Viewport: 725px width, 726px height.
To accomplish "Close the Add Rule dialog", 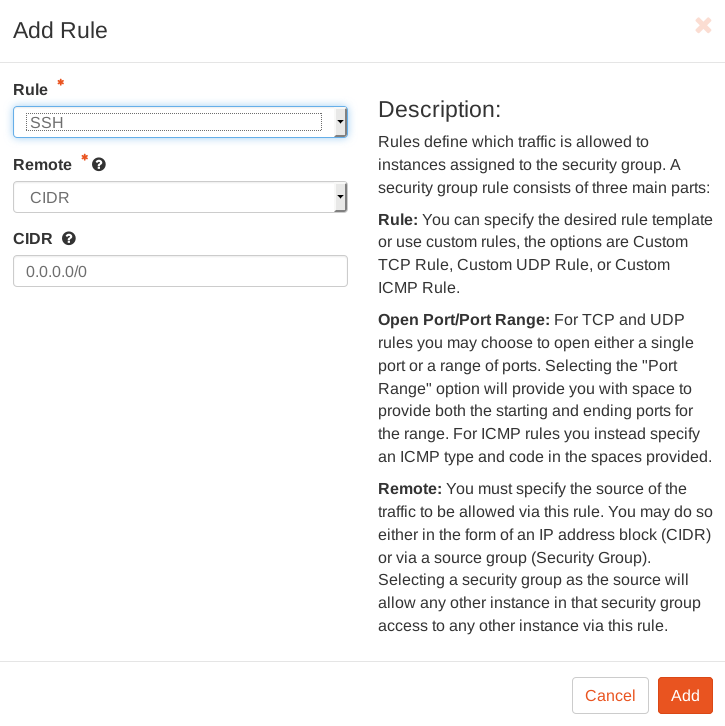I will (703, 26).
